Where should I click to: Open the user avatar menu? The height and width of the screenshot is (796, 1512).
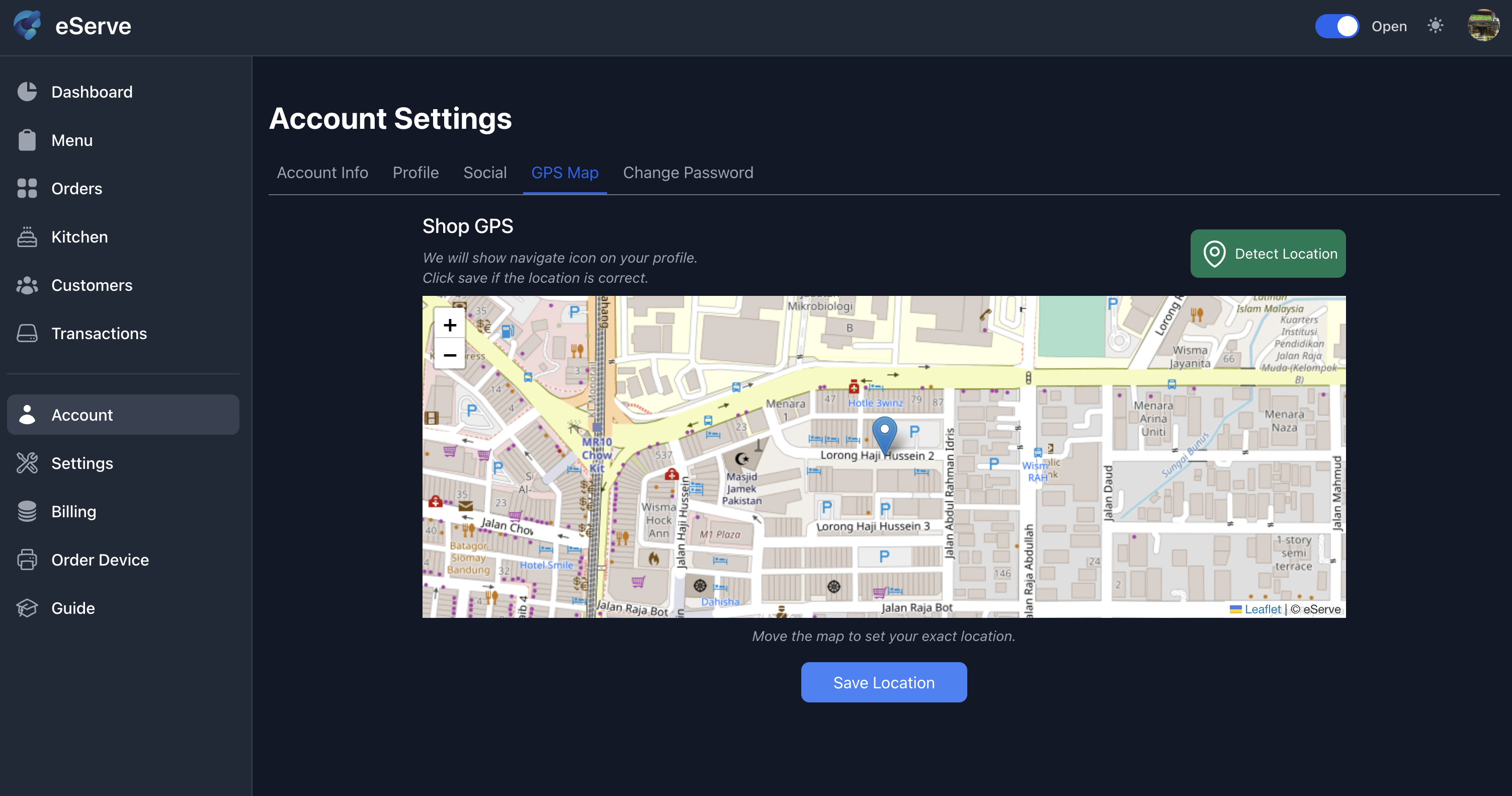(x=1483, y=26)
